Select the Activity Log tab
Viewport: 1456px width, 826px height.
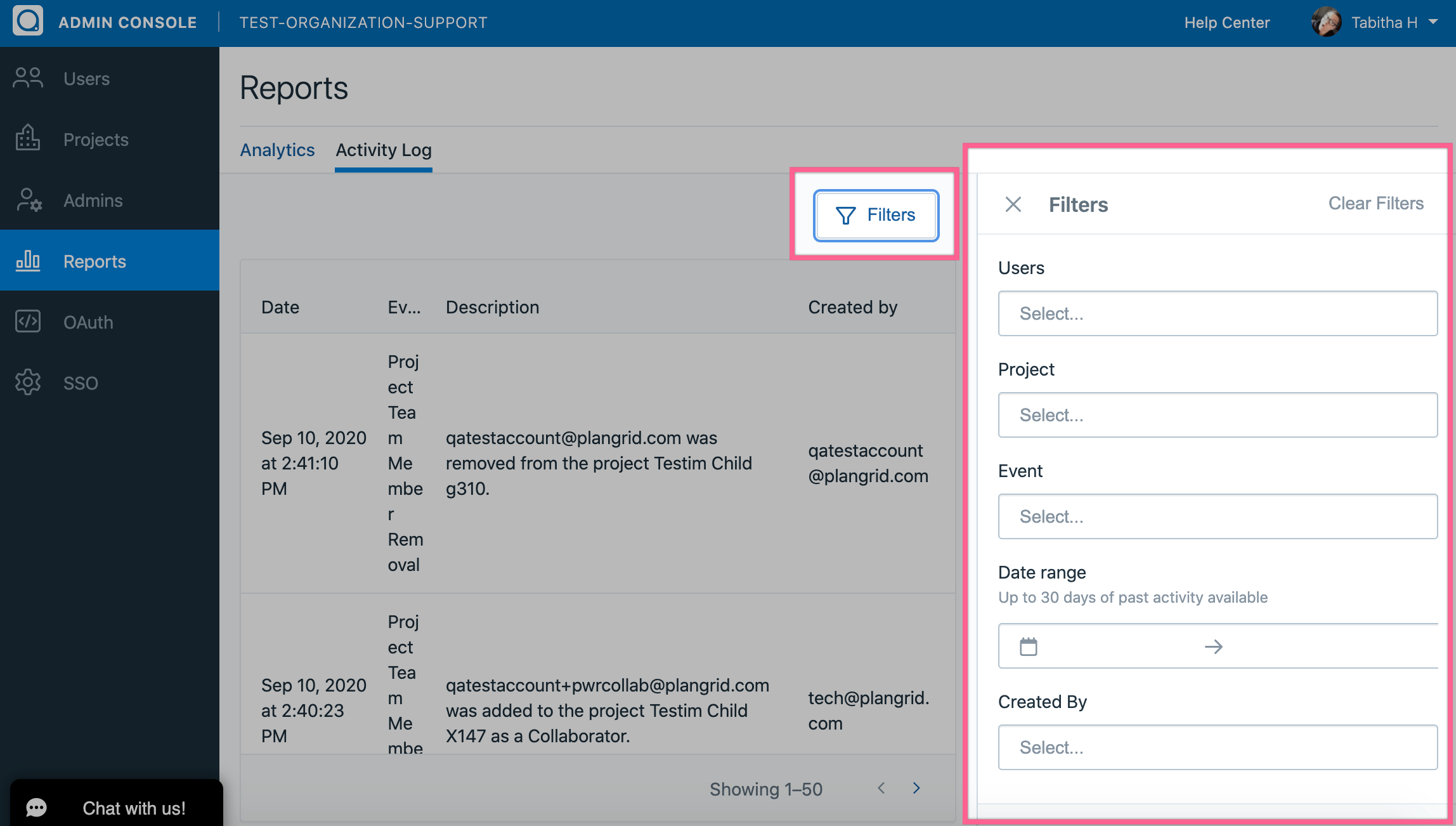383,150
